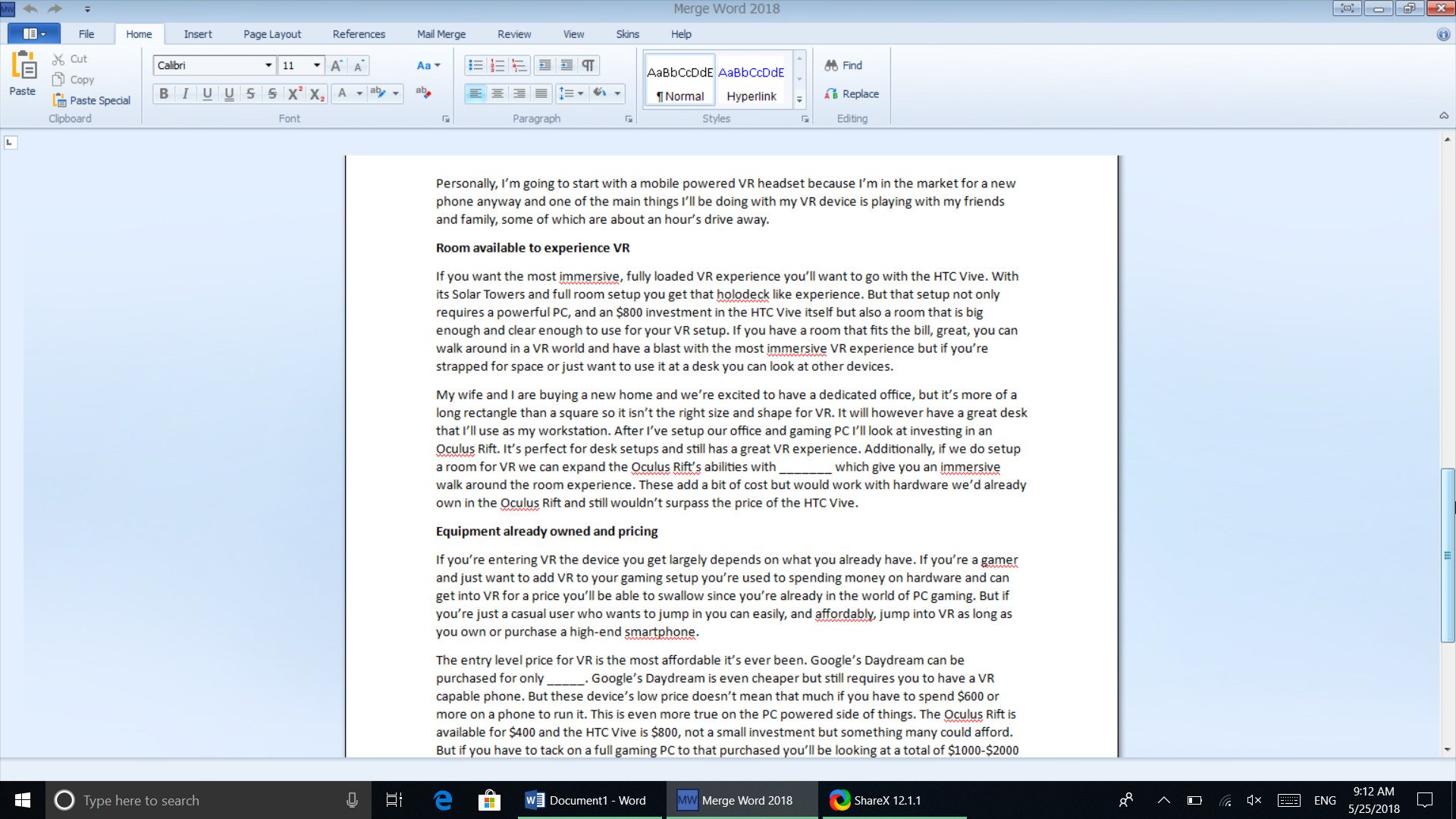Apply the Normal style
Image resolution: width=1456 pixels, height=819 pixels.
(679, 81)
